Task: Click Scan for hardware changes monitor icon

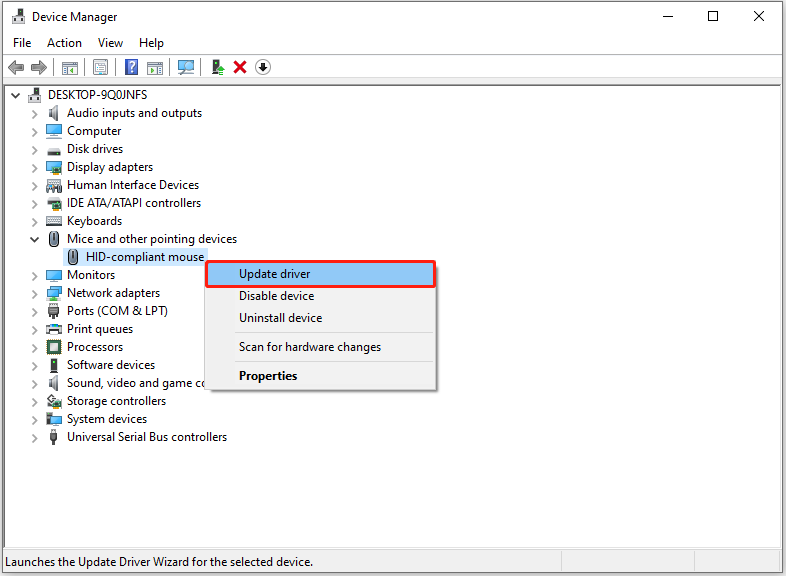Action: point(186,67)
